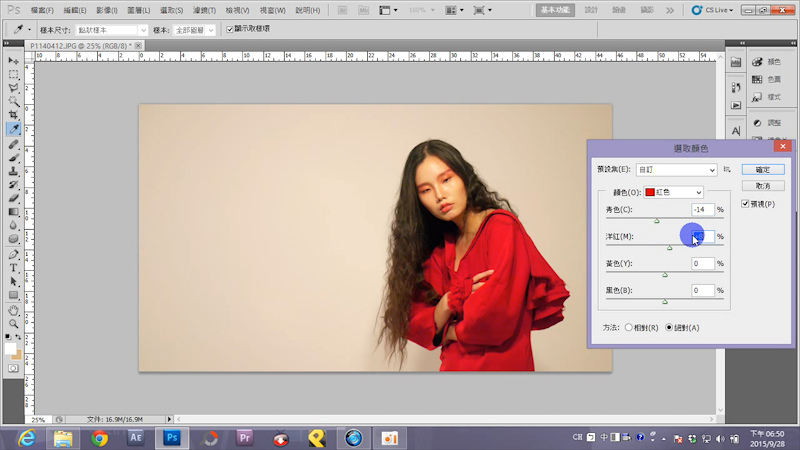Screen dimensions: 800x450
Task: Open the 顏色(O) colors dropdown
Action: (673, 192)
